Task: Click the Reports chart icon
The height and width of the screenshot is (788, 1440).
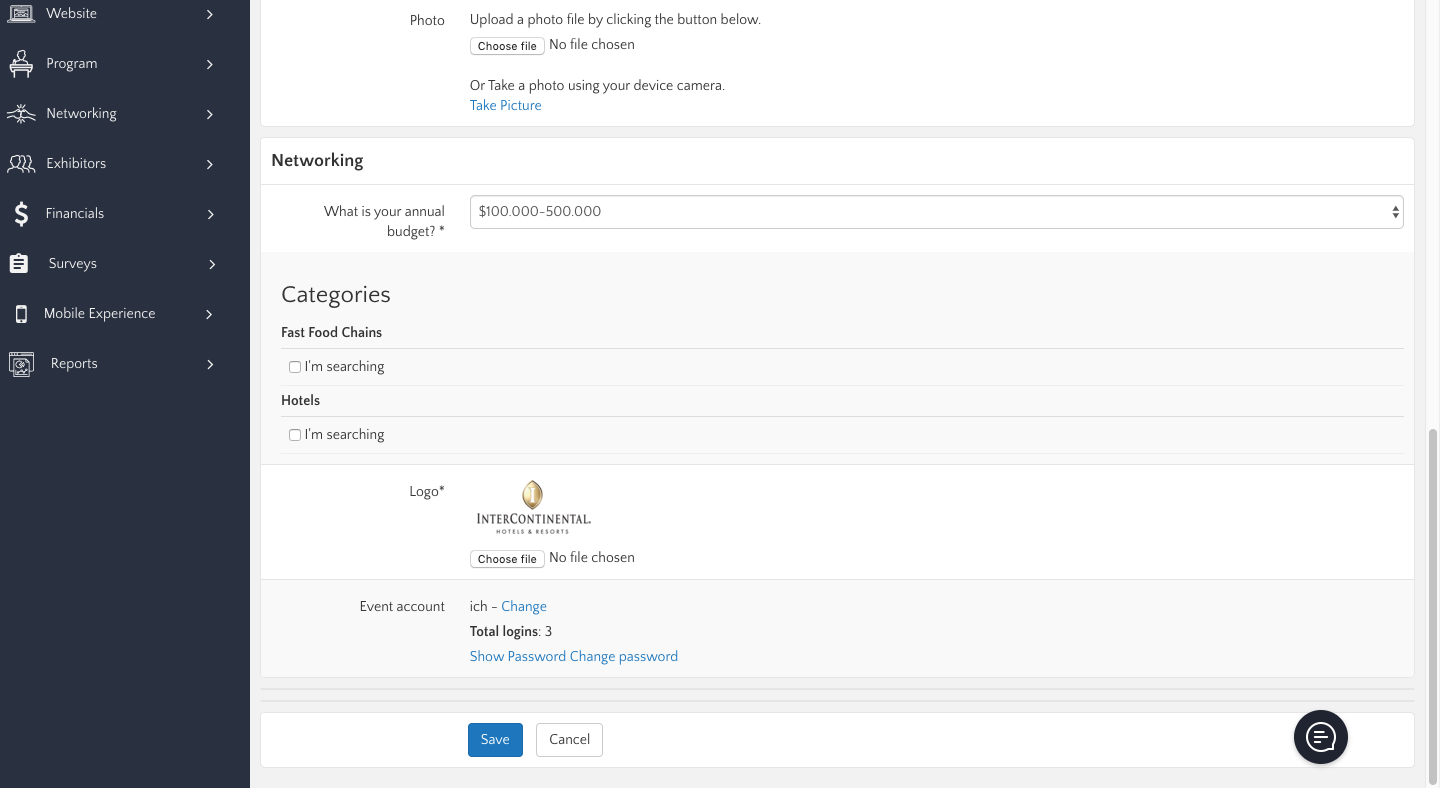Action: (21, 364)
